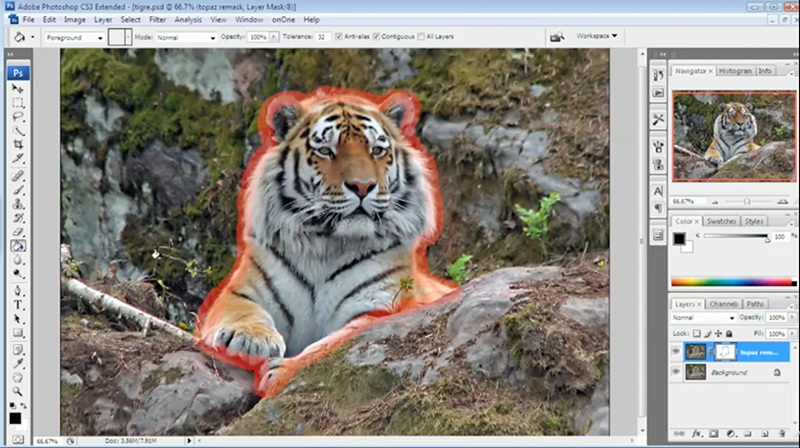Select the Background layer

tap(740, 372)
